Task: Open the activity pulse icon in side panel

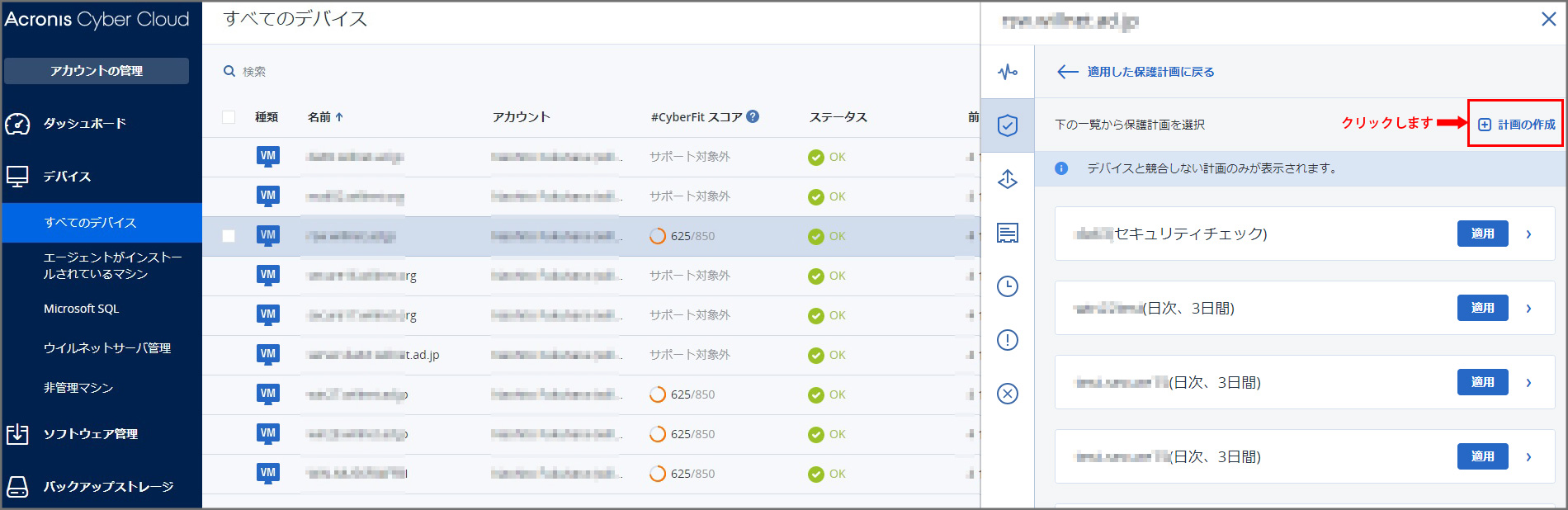Action: coord(1007,72)
